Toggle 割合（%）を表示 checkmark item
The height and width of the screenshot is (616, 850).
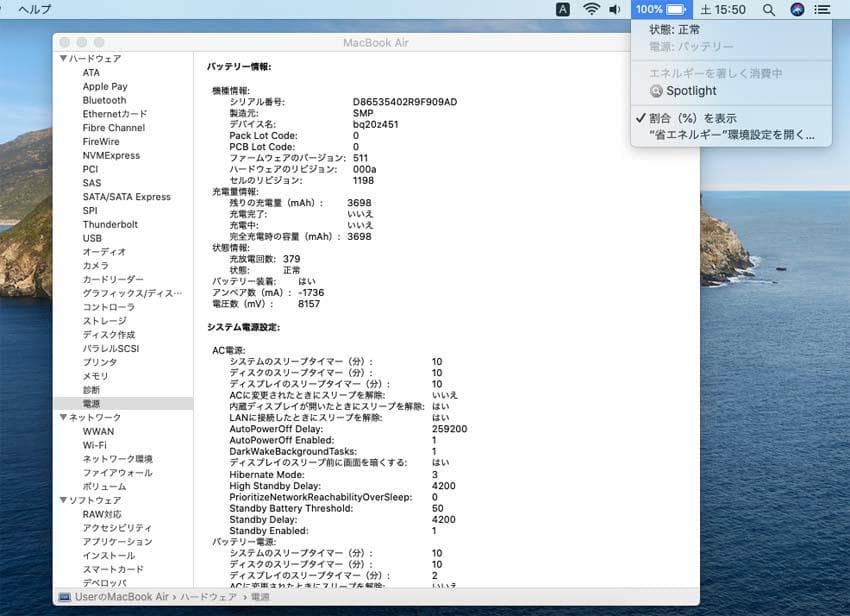tap(731, 118)
